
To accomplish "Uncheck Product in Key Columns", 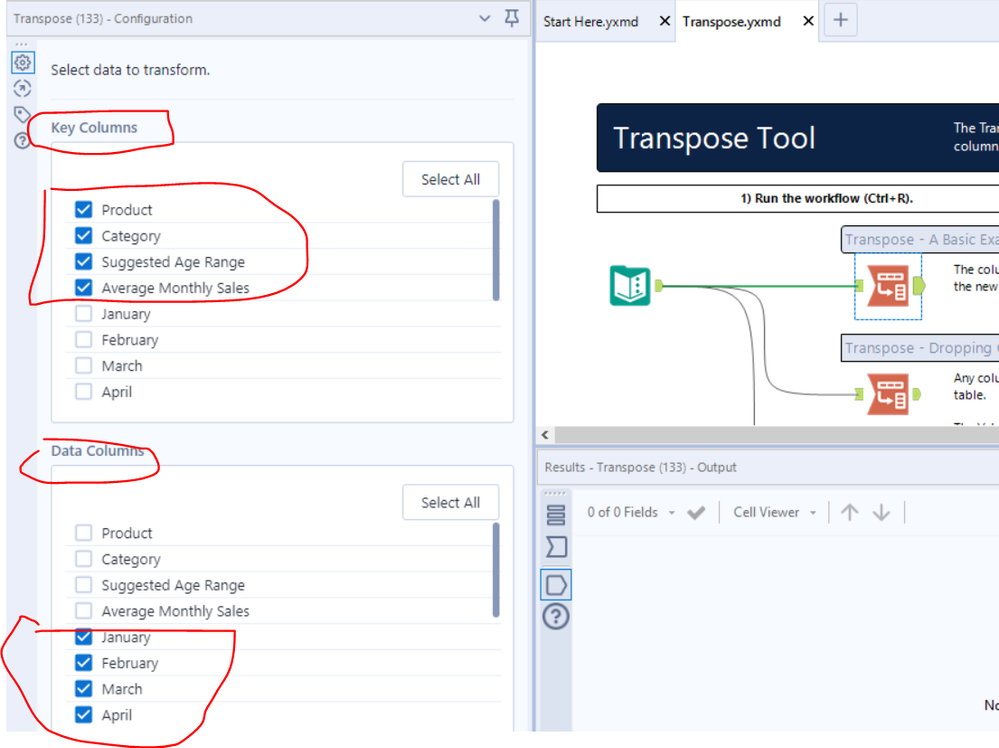I will click(83, 210).
